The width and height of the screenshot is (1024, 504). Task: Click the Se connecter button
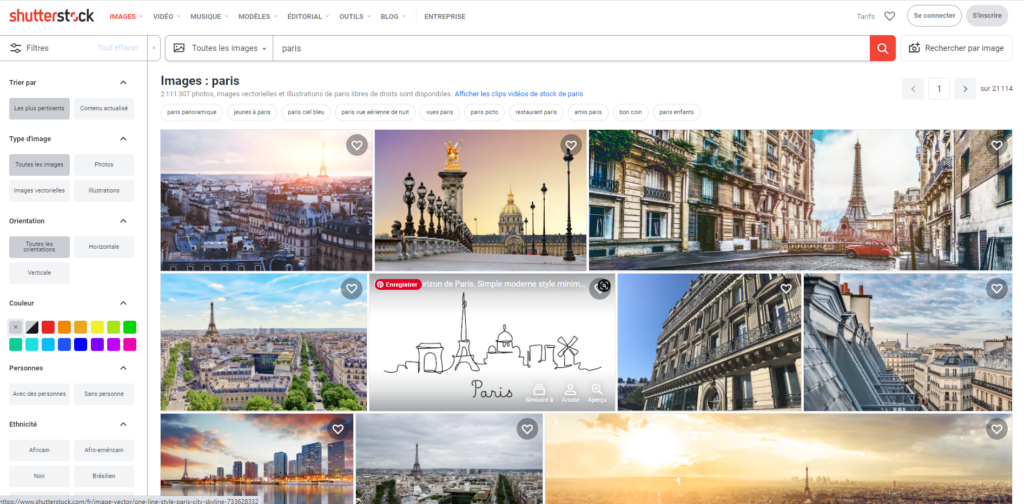(934, 16)
